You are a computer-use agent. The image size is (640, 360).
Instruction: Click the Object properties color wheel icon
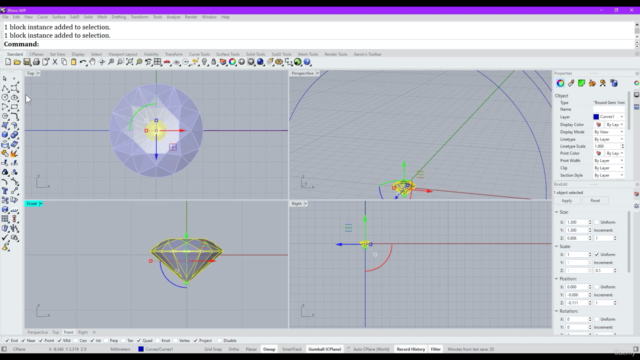click(560, 83)
